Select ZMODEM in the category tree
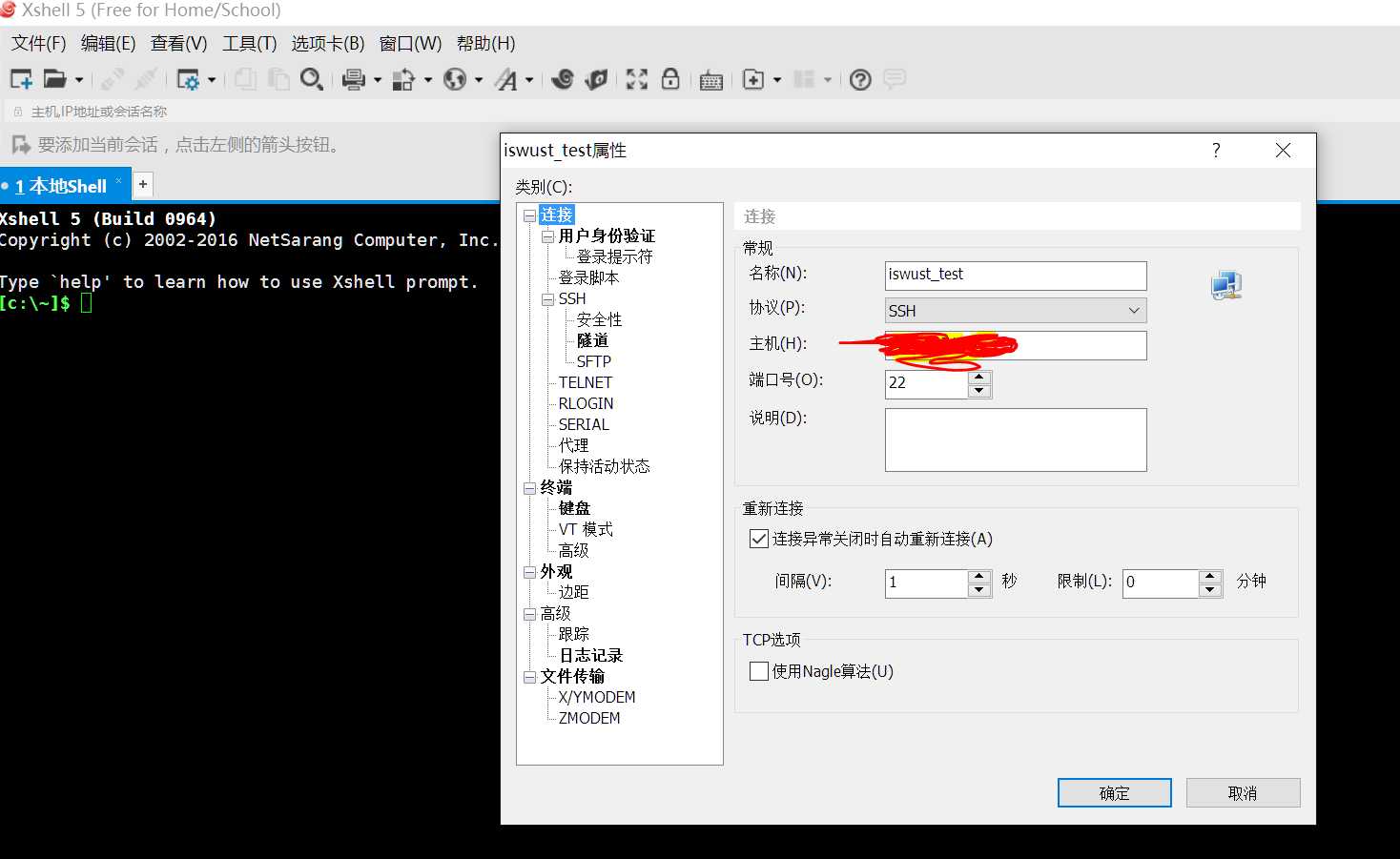 point(588,719)
